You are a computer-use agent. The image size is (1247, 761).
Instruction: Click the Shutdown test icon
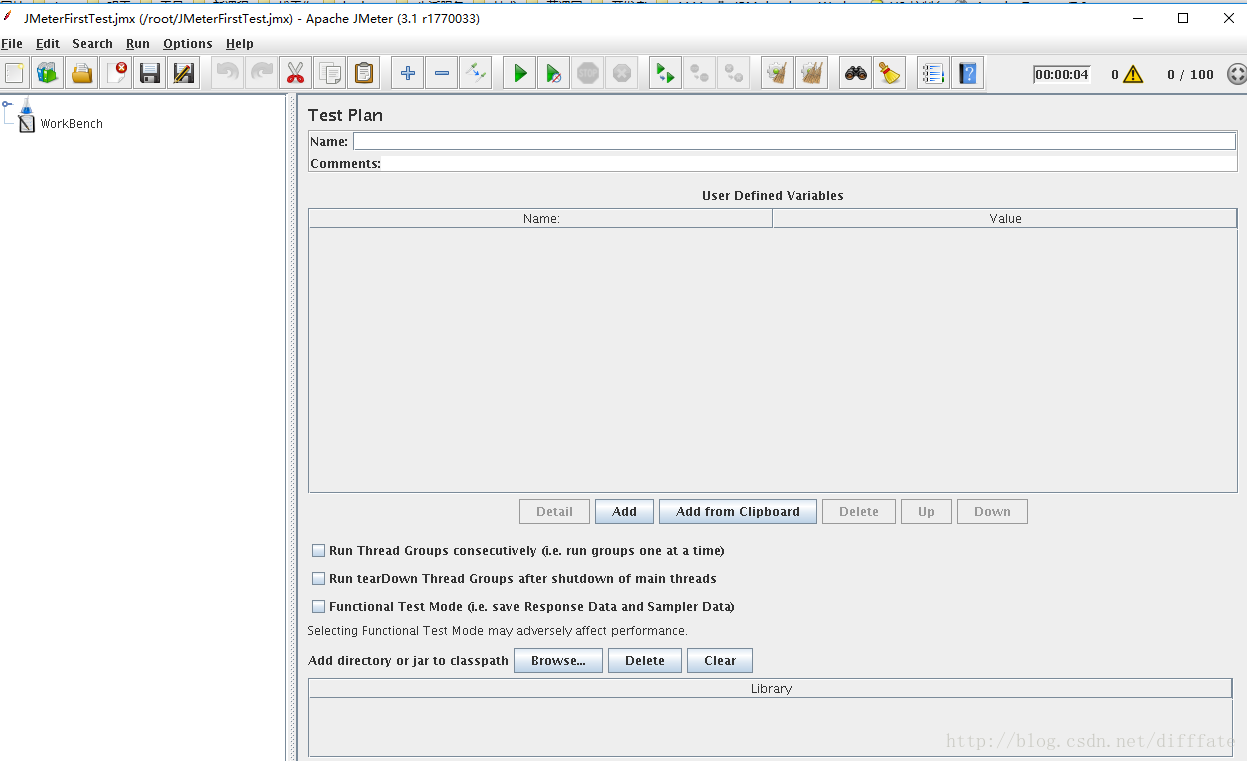point(622,73)
